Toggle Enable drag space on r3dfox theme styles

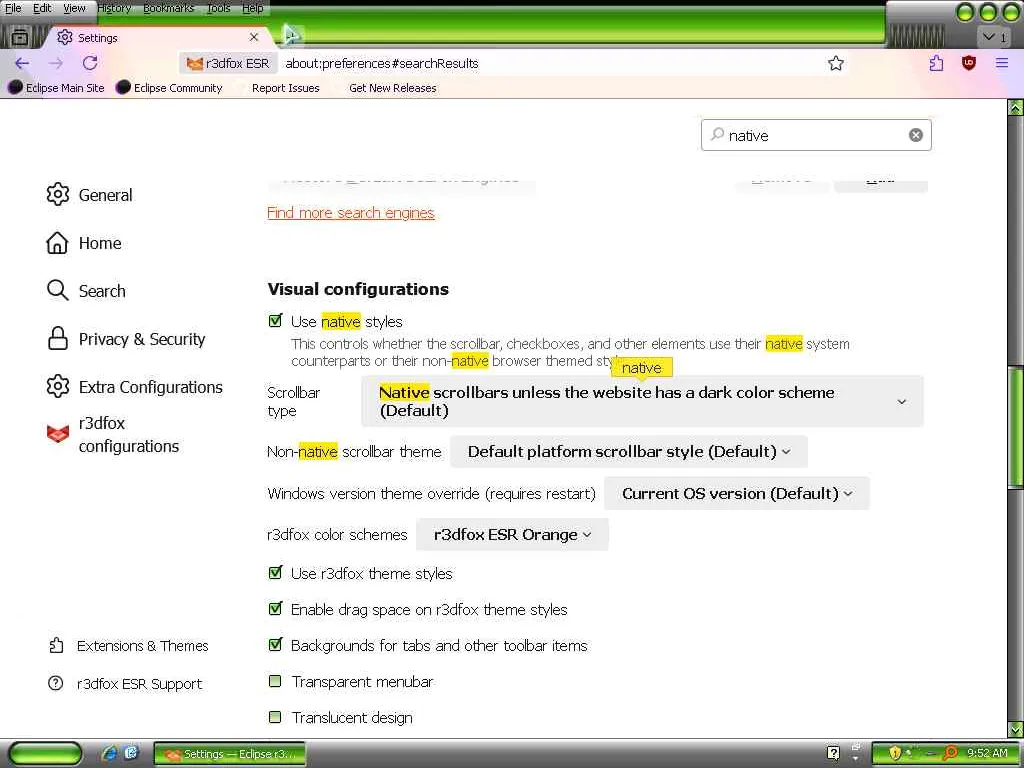click(276, 609)
